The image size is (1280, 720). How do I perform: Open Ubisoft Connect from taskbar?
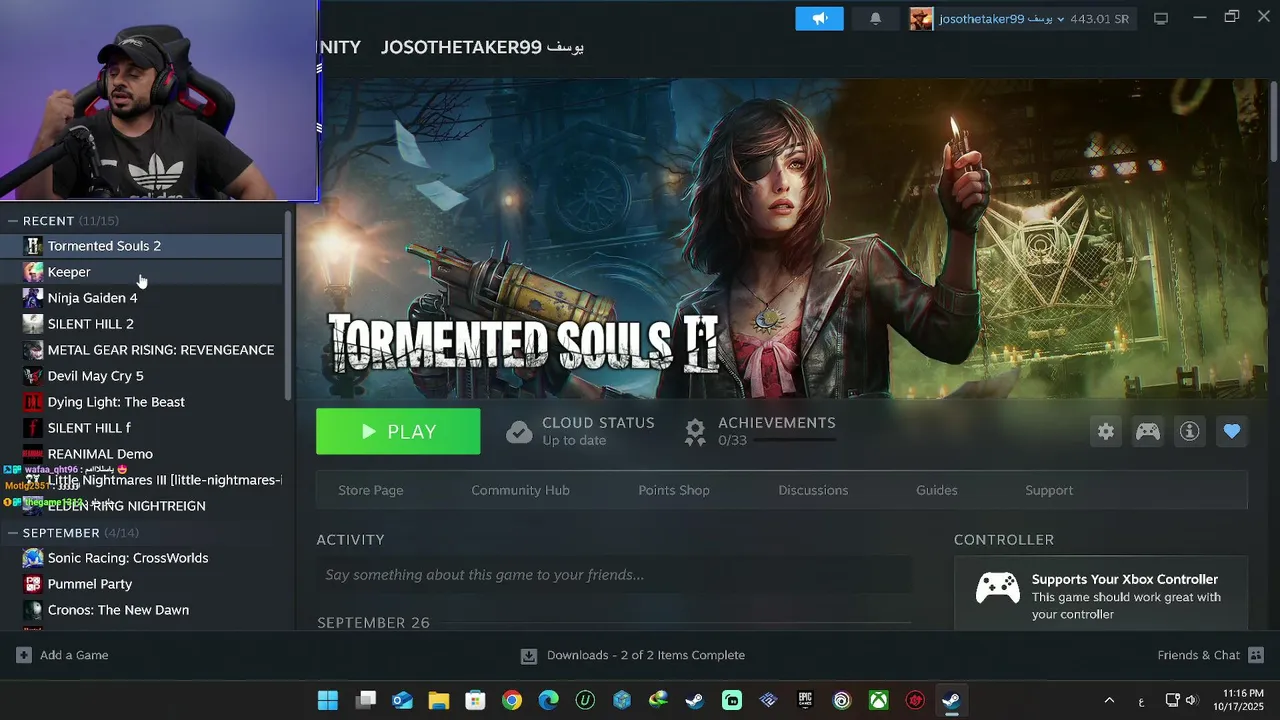point(842,700)
